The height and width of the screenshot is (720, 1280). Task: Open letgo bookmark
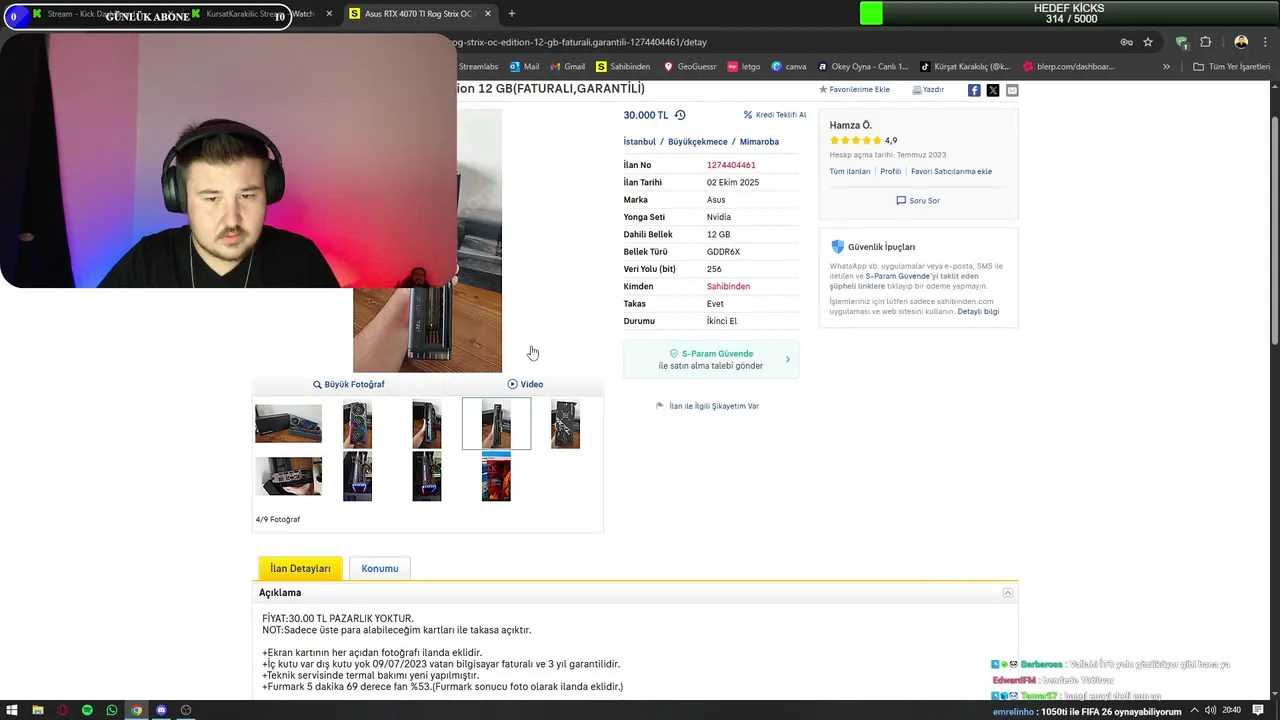(744, 67)
